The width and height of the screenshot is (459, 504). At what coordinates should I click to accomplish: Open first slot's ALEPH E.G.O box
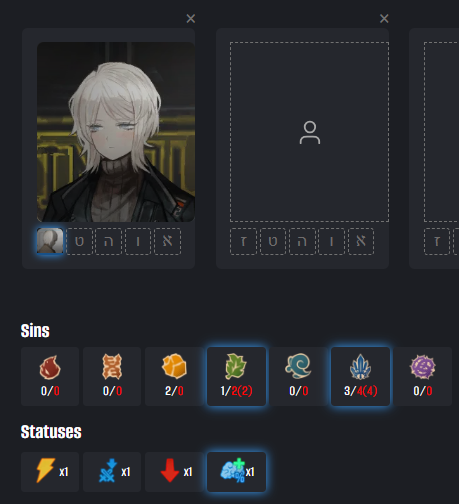(x=168, y=241)
